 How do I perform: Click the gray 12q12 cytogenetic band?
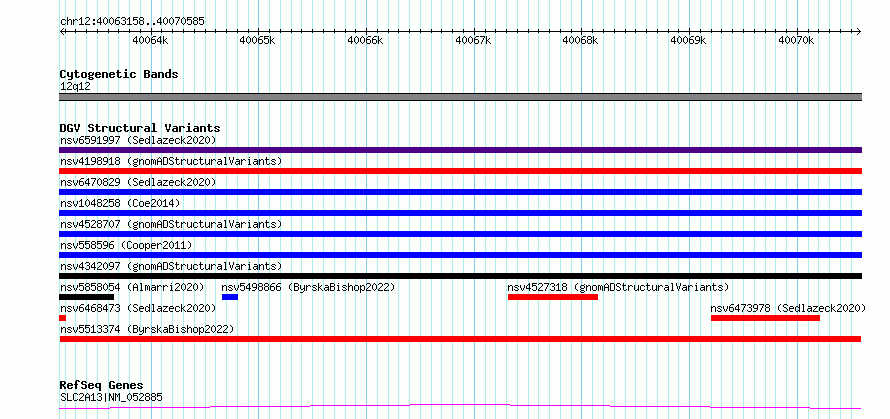460,97
